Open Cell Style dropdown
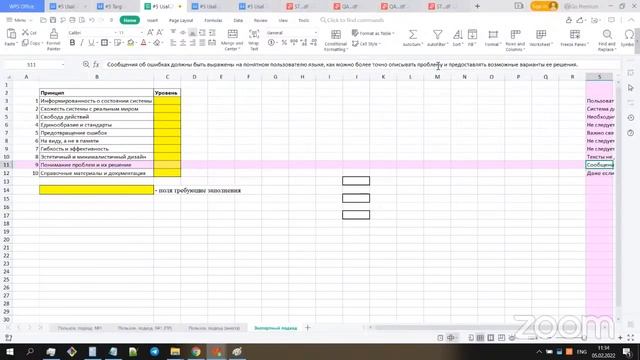 366,43
